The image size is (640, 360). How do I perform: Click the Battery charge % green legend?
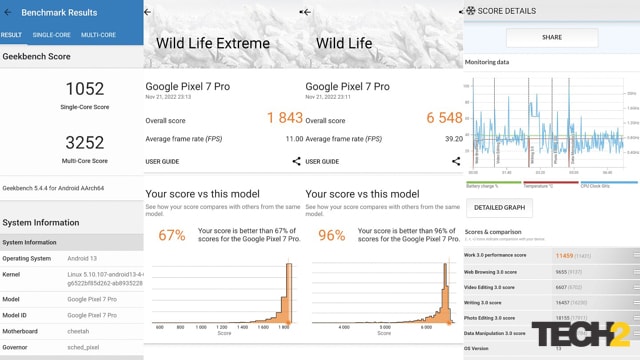[x=493, y=184]
